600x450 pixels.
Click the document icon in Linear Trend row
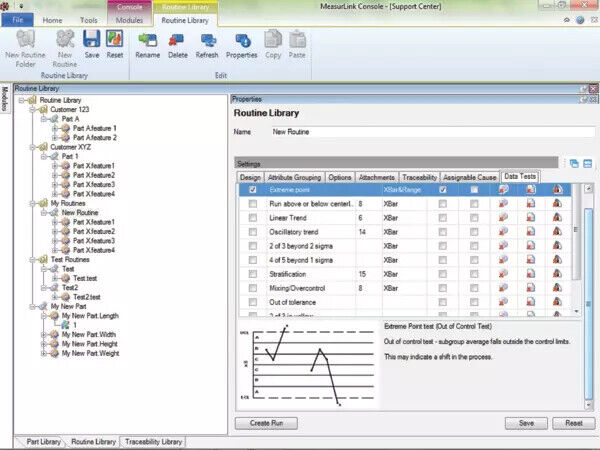point(531,217)
